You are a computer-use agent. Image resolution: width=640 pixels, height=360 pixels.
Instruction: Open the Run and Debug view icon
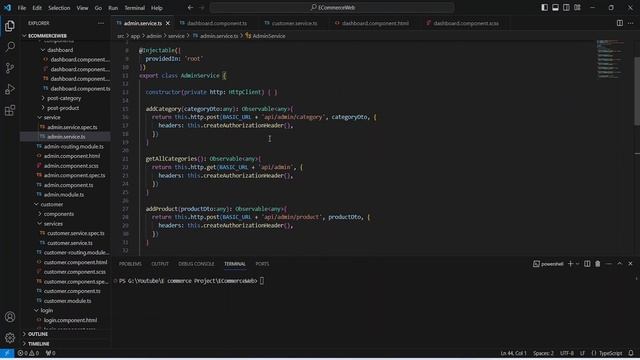[10, 89]
